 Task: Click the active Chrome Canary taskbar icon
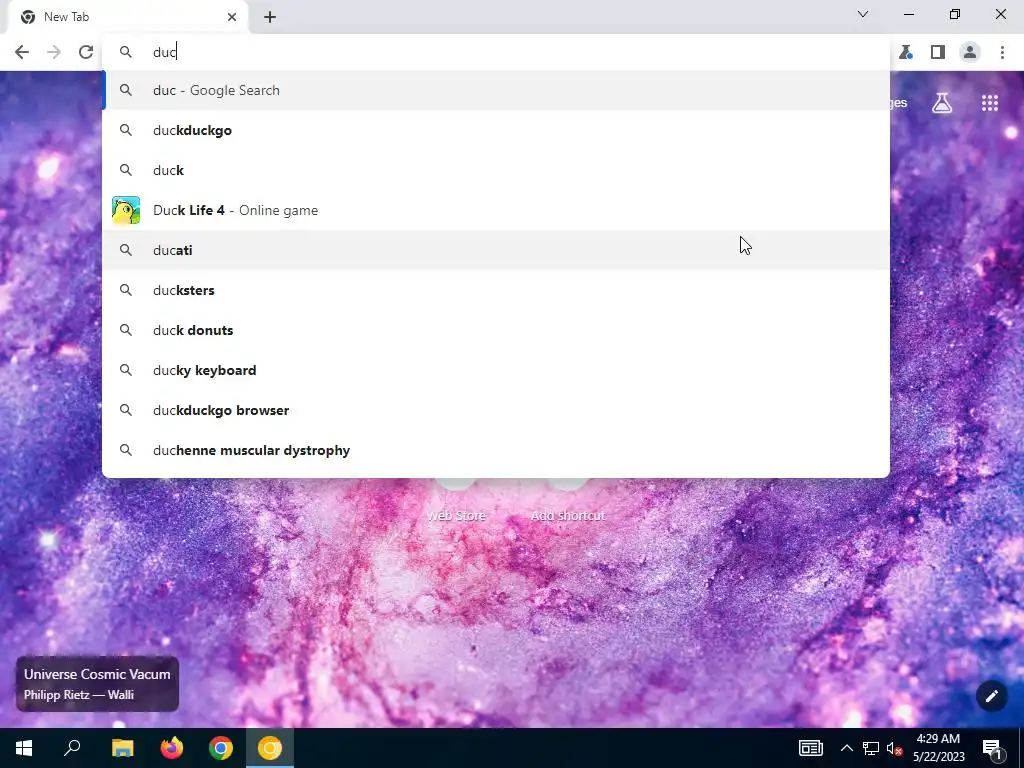(270, 748)
